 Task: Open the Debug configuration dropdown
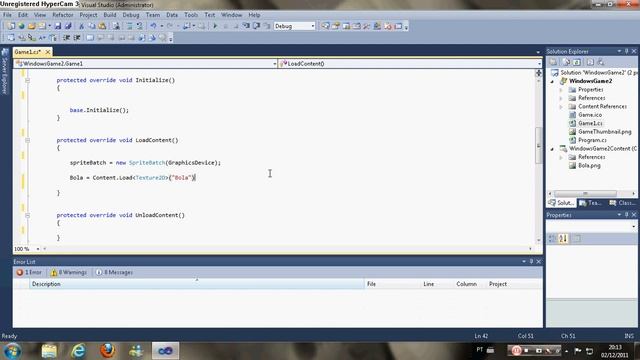click(x=313, y=26)
